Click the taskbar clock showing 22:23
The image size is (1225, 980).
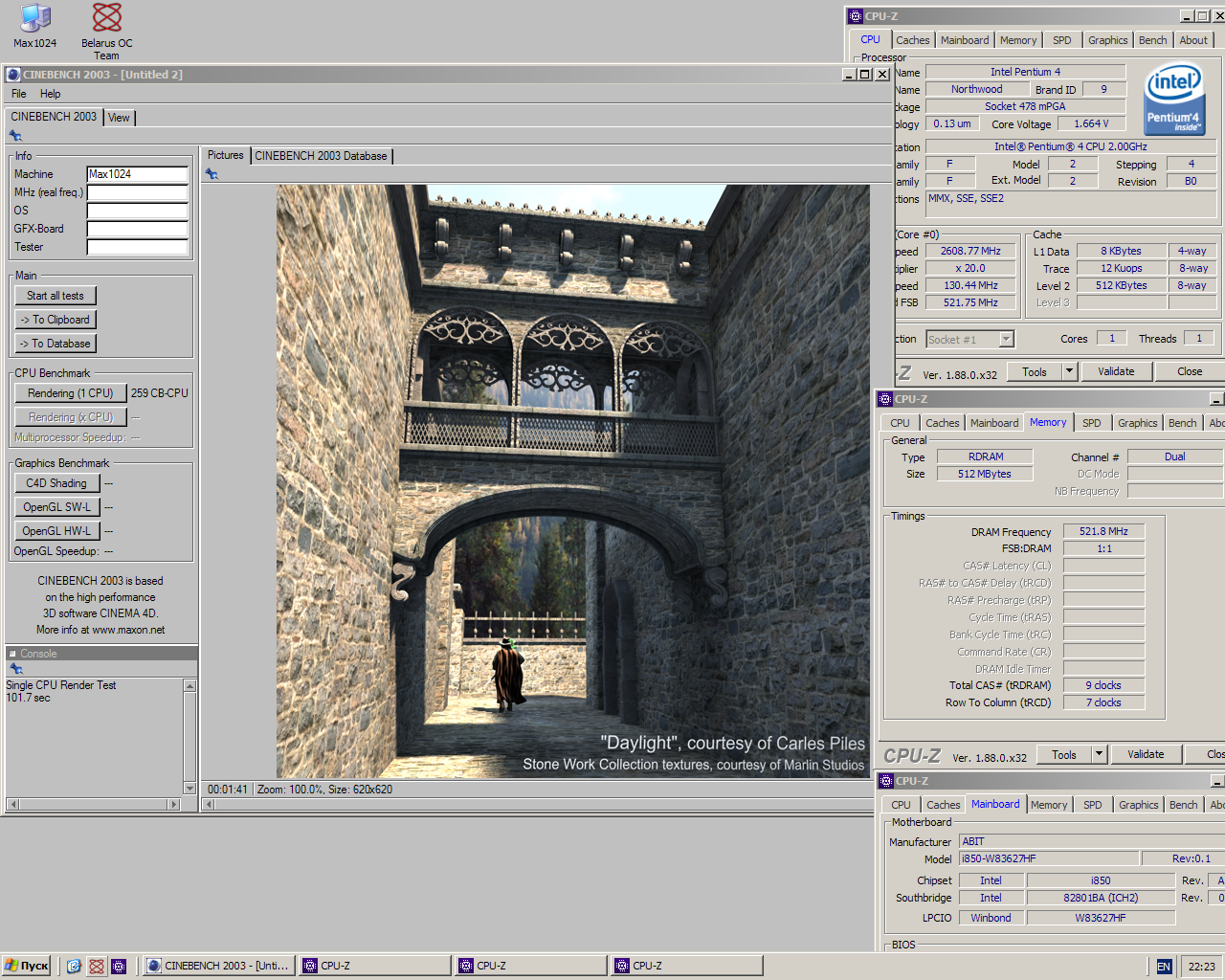(1201, 967)
